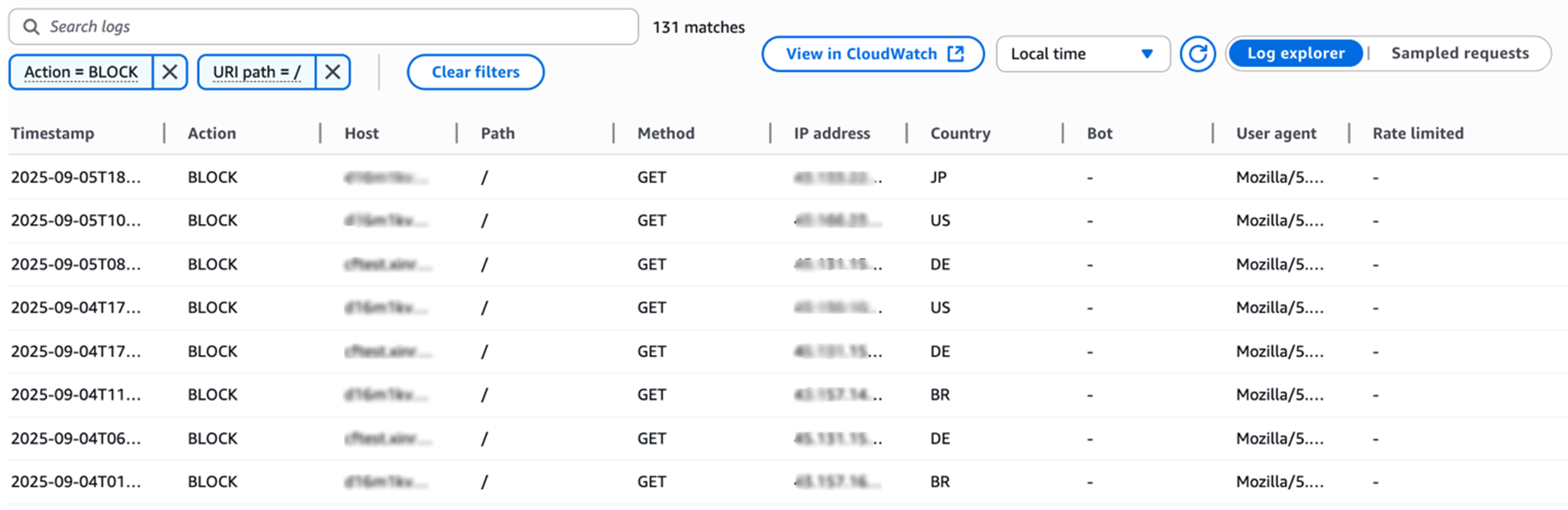The width and height of the screenshot is (1568, 510).
Task: Open the Local time dropdown
Action: (x=1082, y=54)
